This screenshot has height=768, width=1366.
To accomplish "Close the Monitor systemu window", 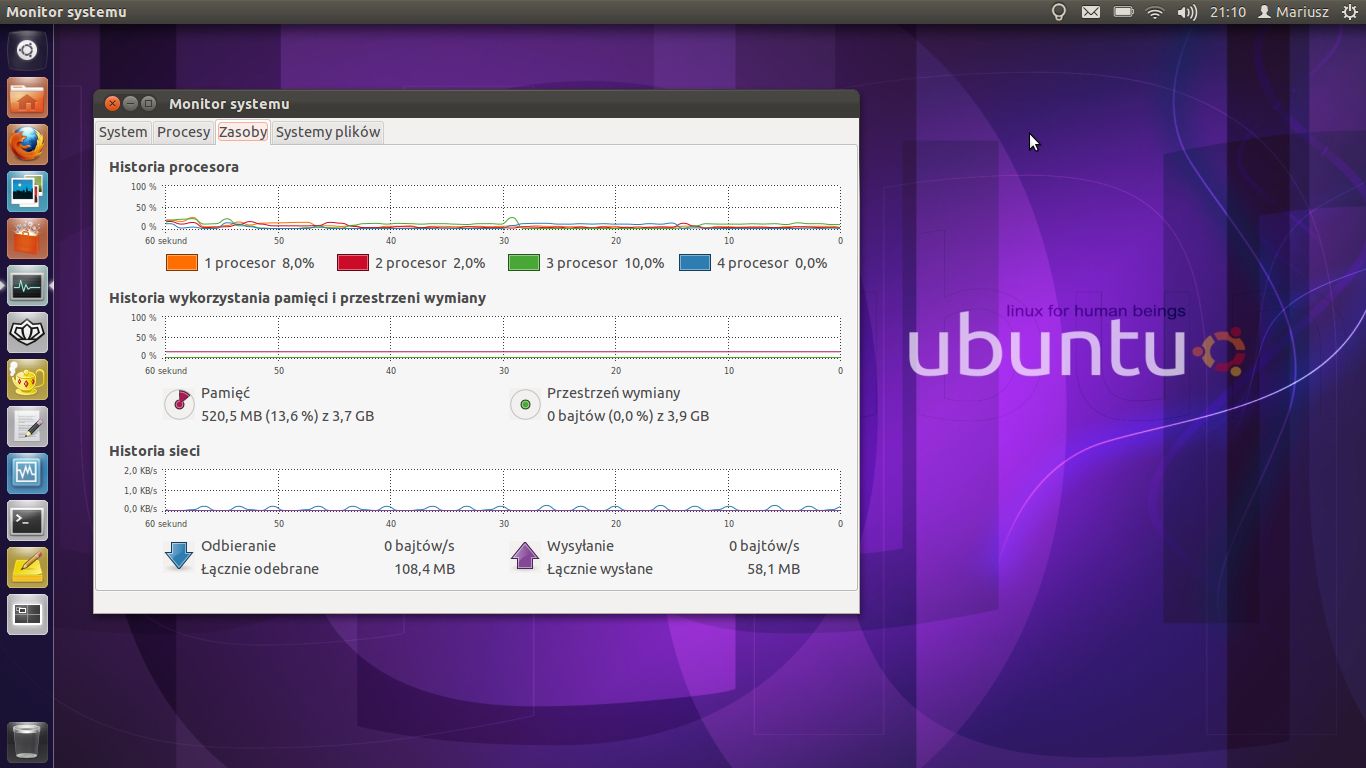I will point(113,103).
